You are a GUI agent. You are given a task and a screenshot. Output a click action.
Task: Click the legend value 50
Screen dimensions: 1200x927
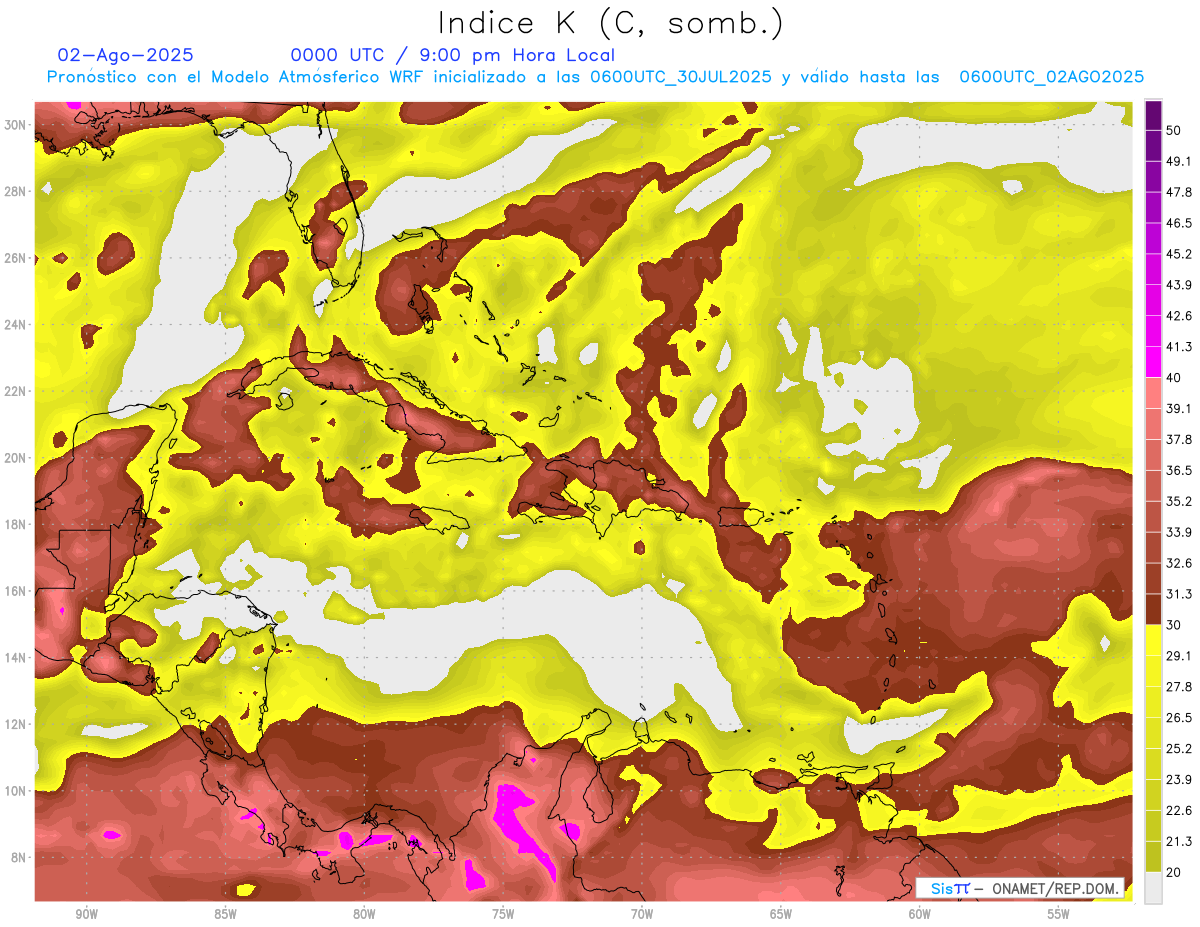[1174, 130]
